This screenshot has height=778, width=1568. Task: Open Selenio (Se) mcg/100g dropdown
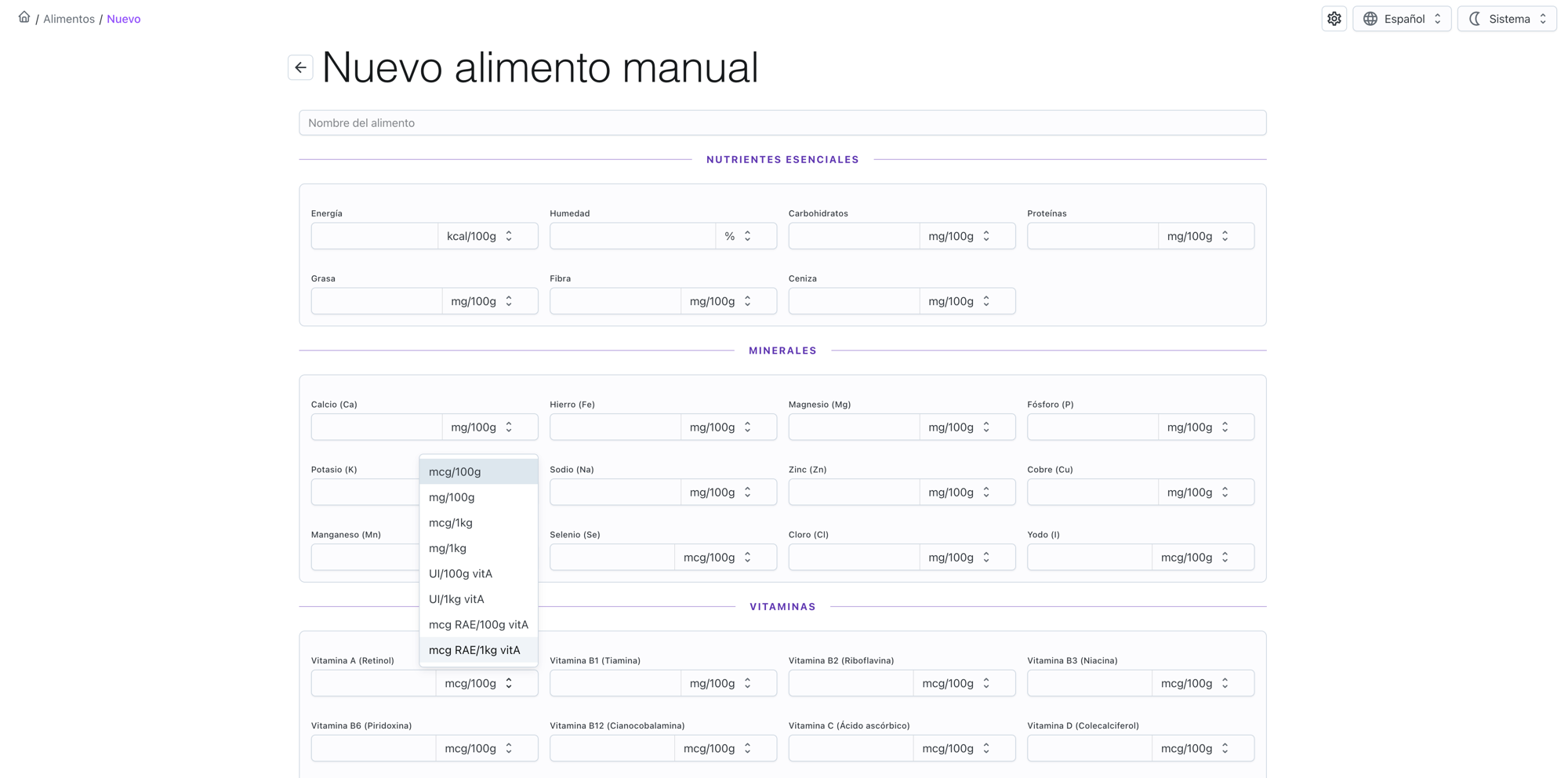pos(725,558)
